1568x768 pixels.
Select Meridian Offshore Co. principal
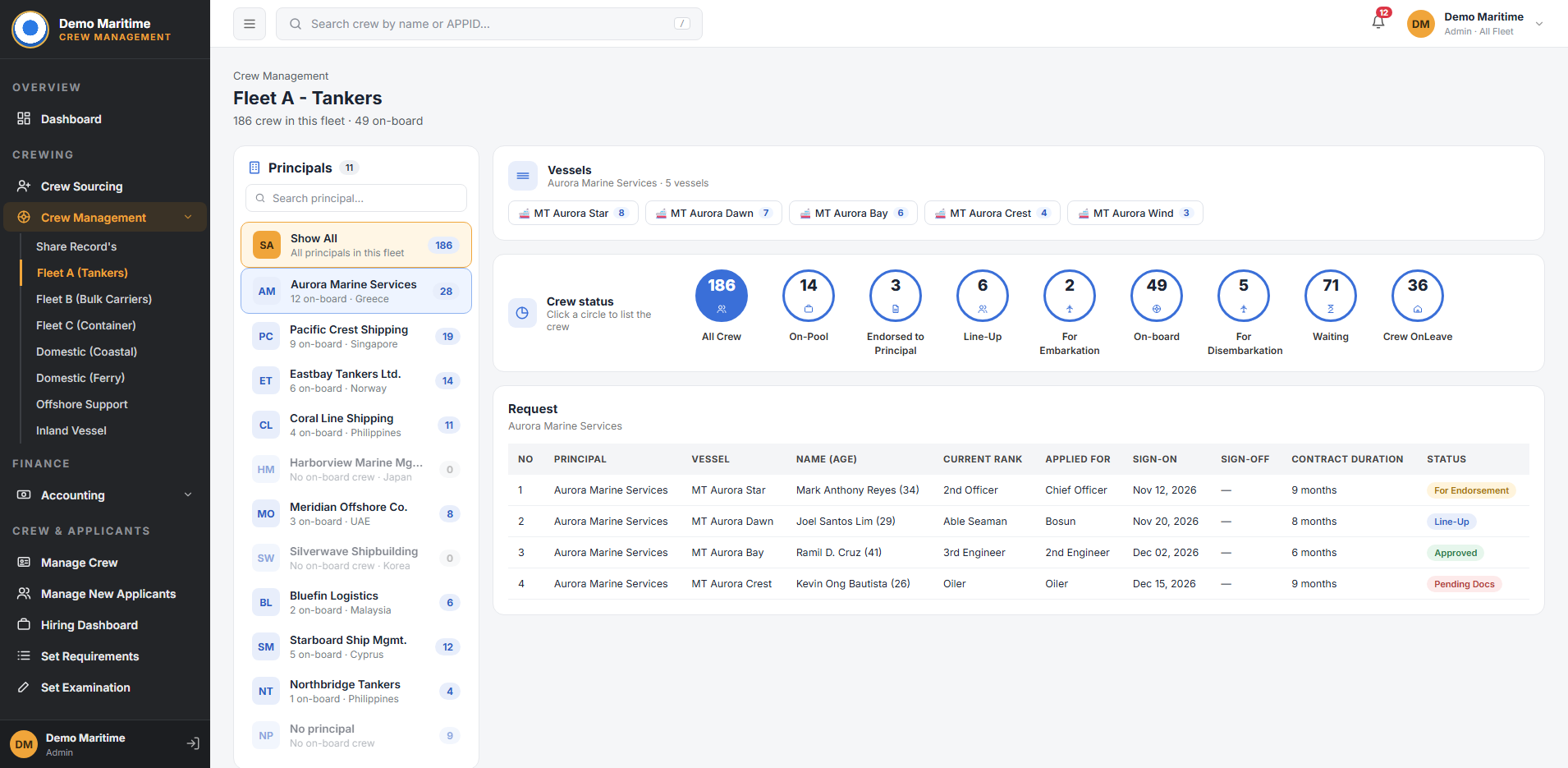click(x=356, y=513)
